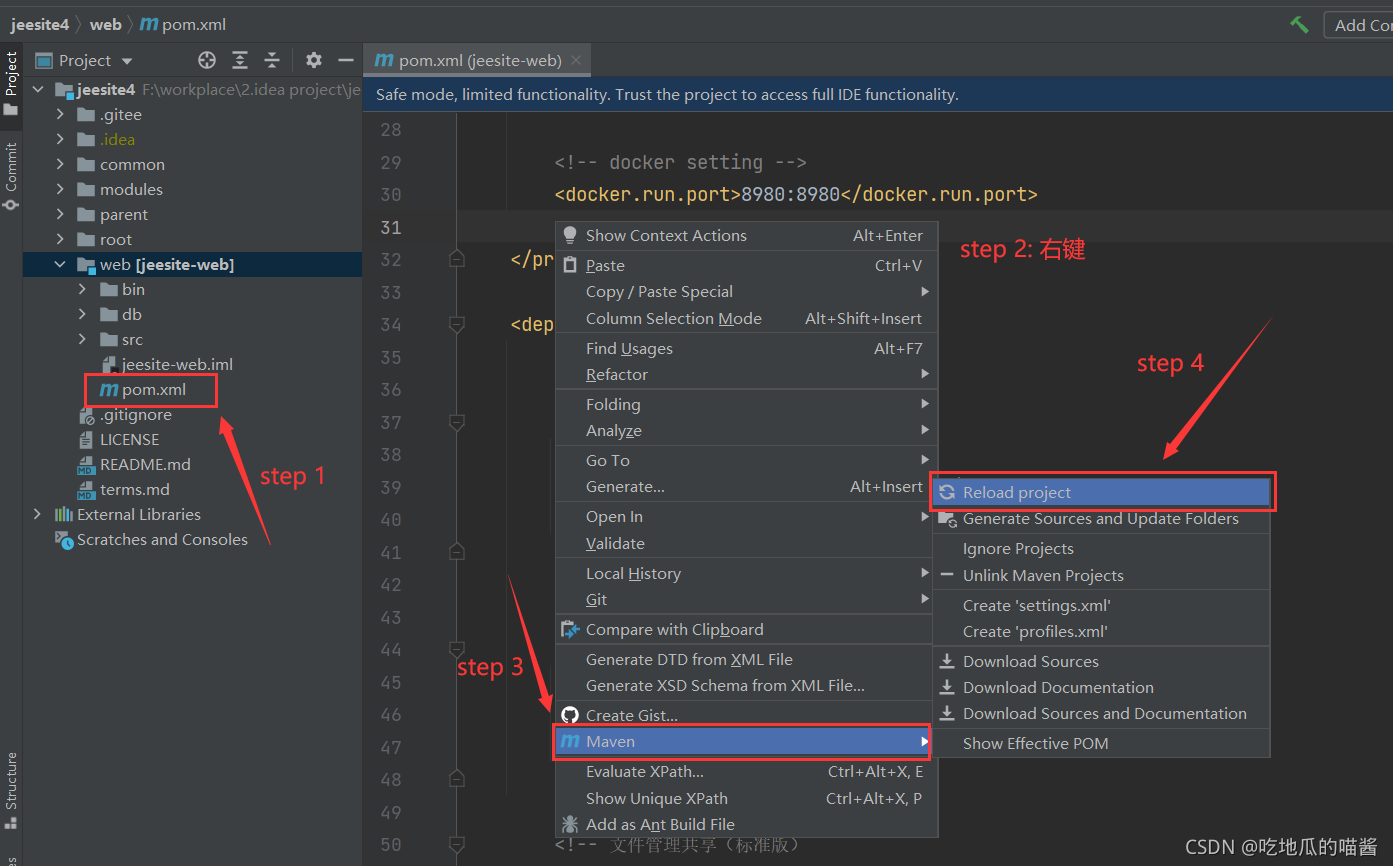Hide the Project panel with minus icon

tap(346, 60)
